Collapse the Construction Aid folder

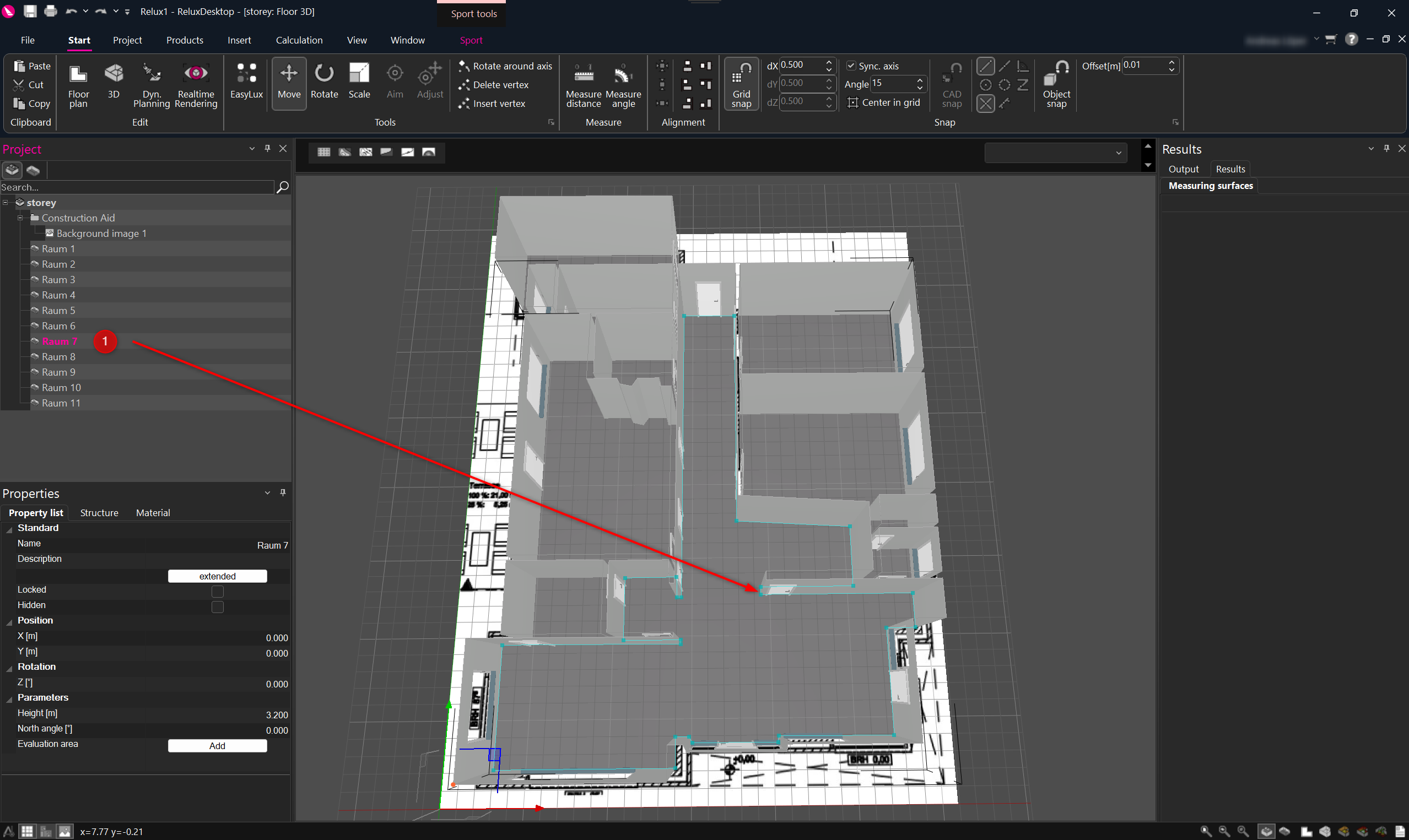click(20, 218)
